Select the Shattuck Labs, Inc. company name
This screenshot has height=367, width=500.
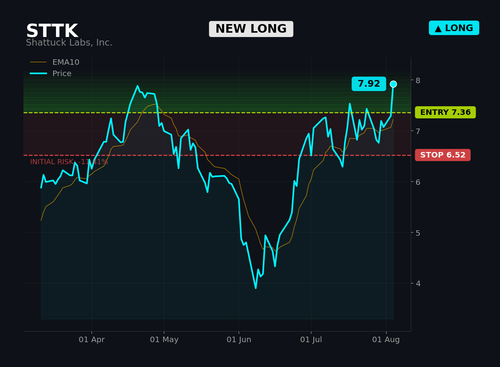[x=69, y=43]
